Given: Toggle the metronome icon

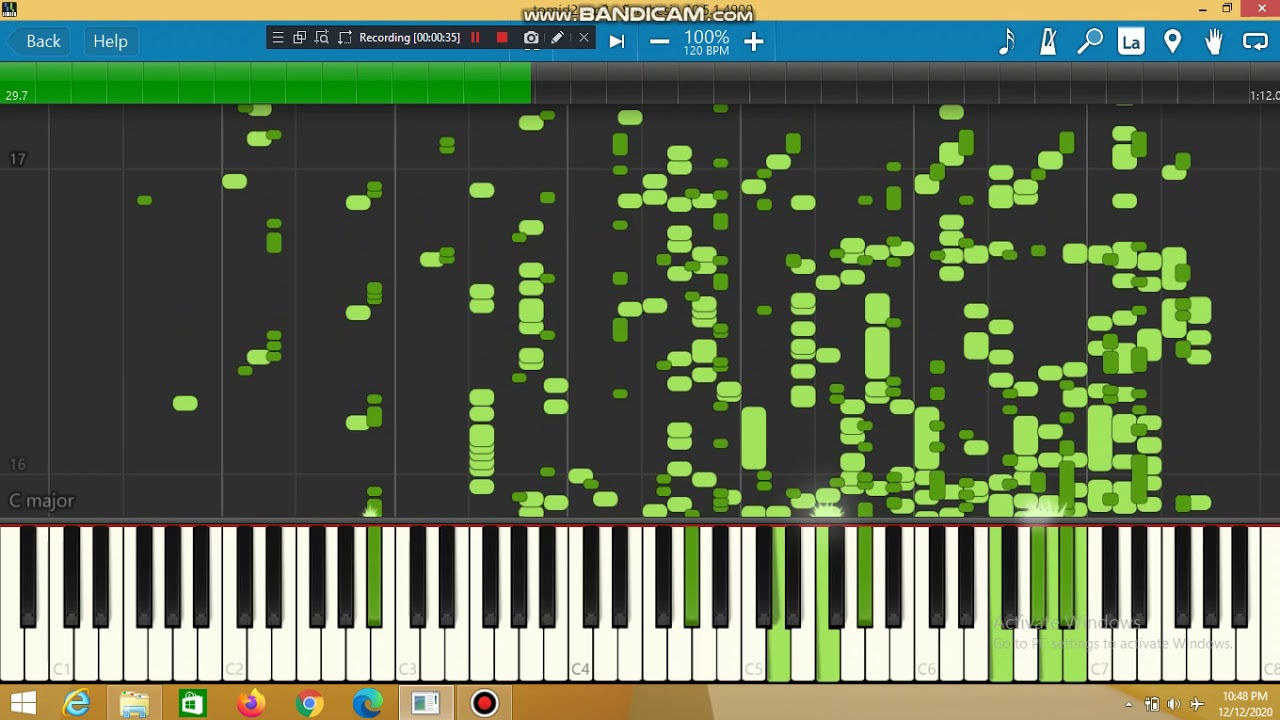Looking at the screenshot, I should pyautogui.click(x=1048, y=41).
